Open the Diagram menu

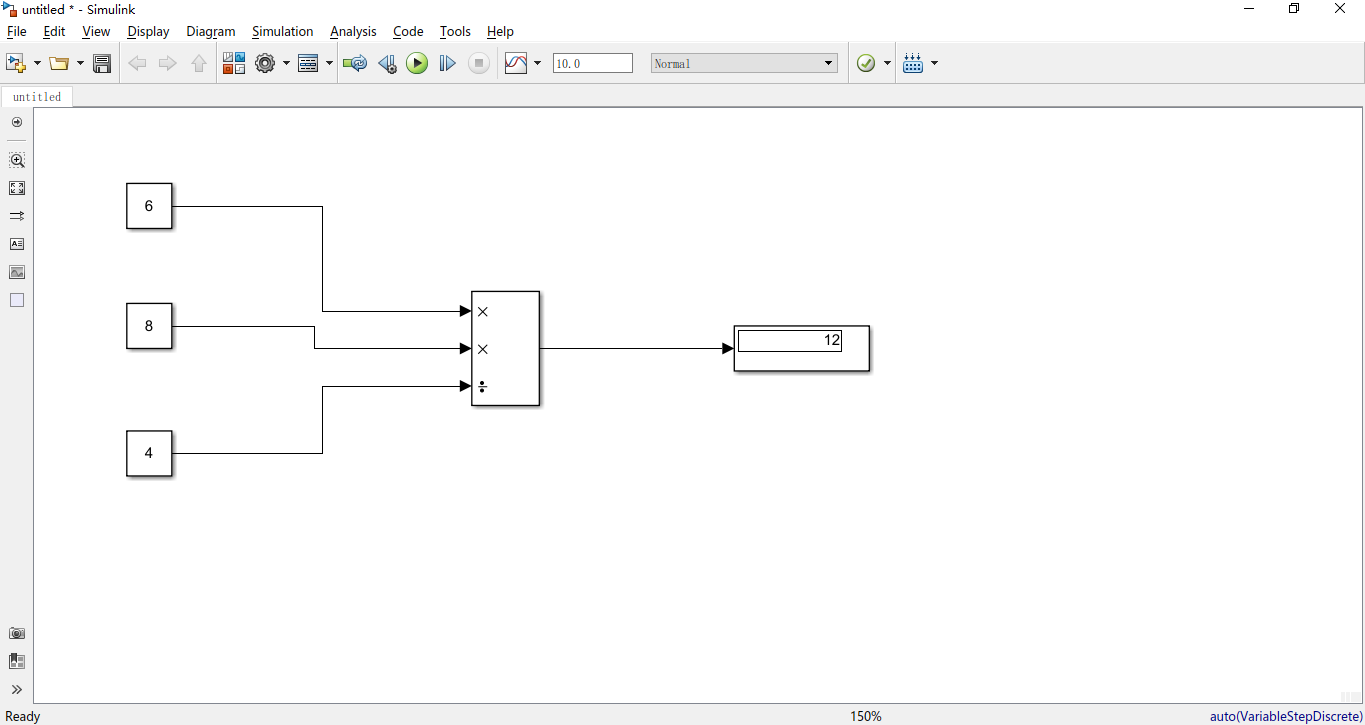[x=210, y=32]
